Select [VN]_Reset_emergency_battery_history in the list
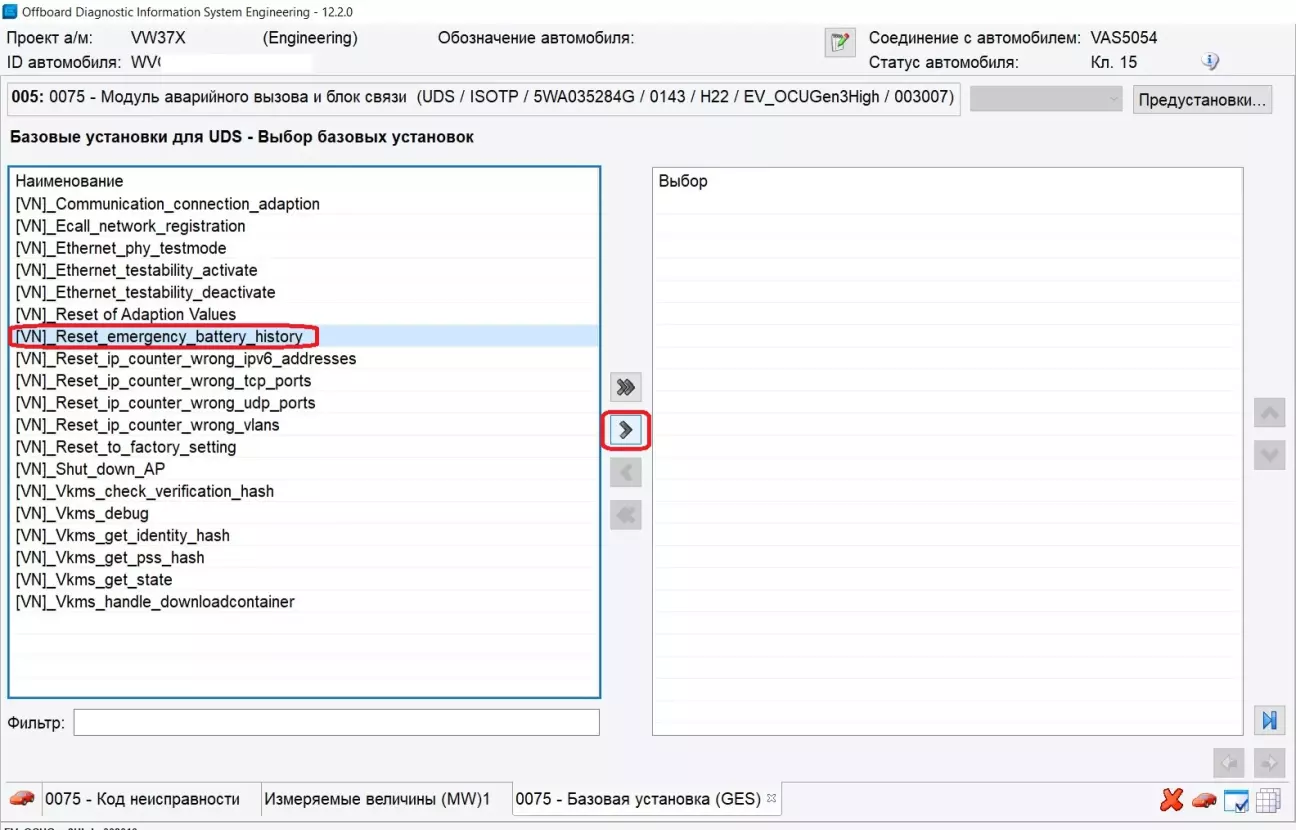The width and height of the screenshot is (1296, 830). point(159,337)
